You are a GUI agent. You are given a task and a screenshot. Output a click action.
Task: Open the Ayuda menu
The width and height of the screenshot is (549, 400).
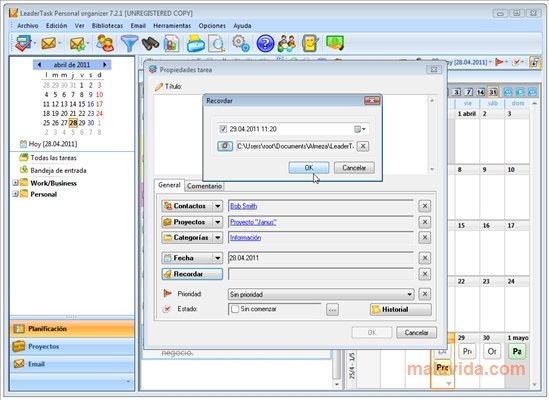click(x=242, y=26)
